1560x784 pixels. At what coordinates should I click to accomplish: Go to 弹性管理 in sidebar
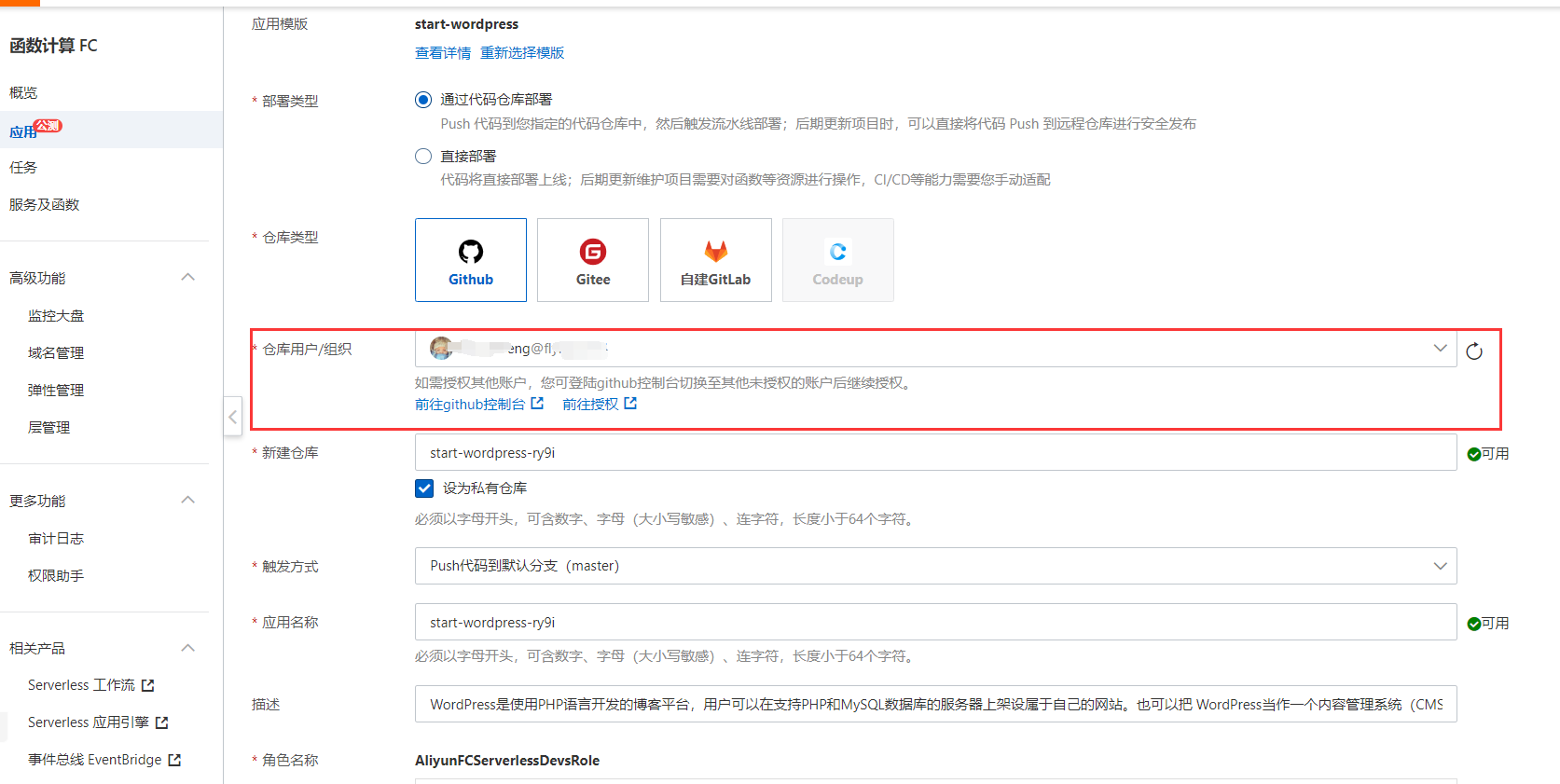click(56, 391)
